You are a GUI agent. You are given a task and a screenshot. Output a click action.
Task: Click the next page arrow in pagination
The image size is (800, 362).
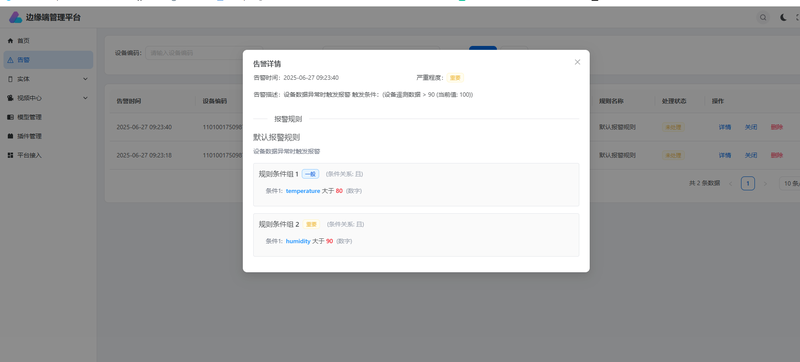click(x=765, y=184)
